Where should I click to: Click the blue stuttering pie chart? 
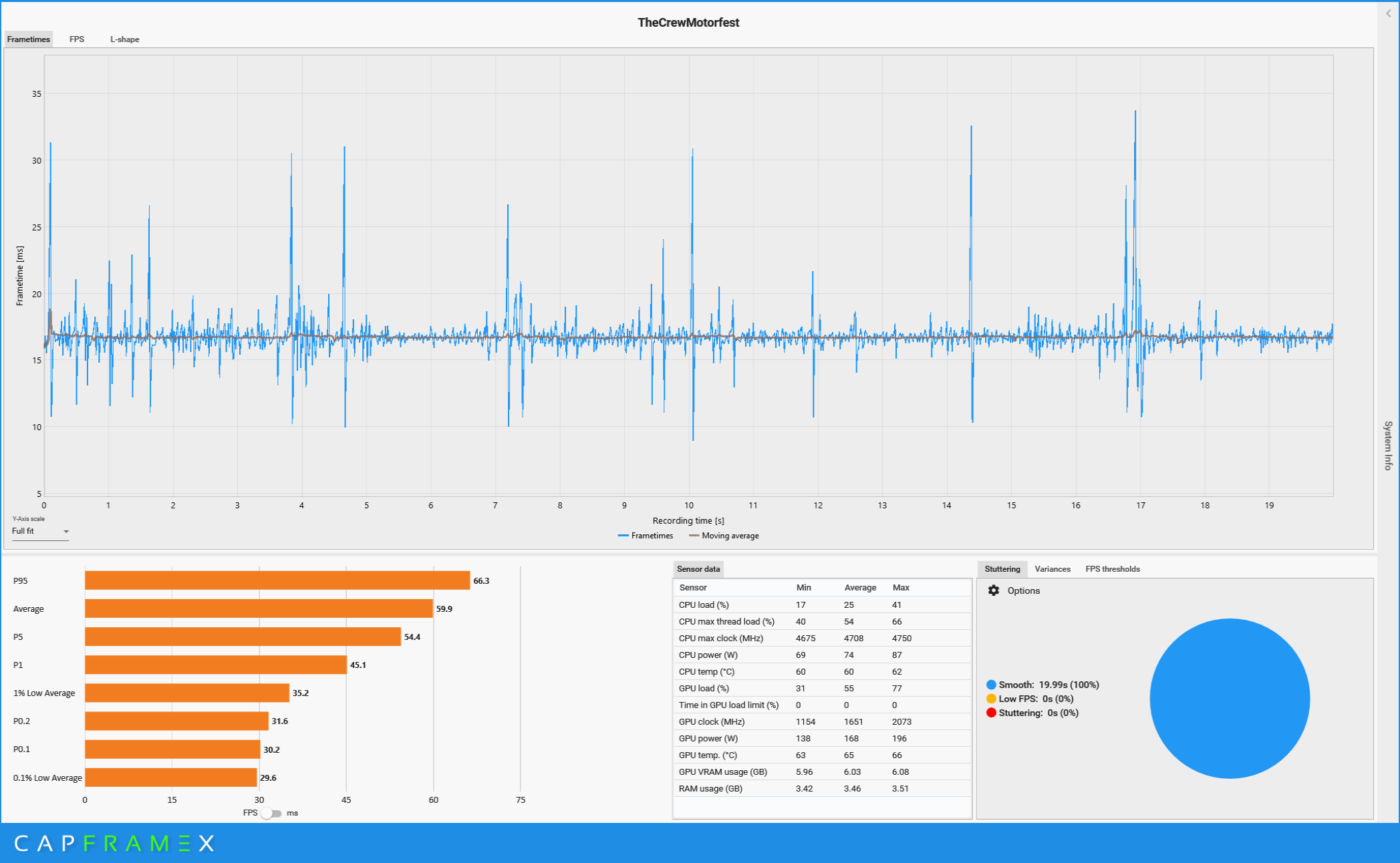click(1229, 699)
